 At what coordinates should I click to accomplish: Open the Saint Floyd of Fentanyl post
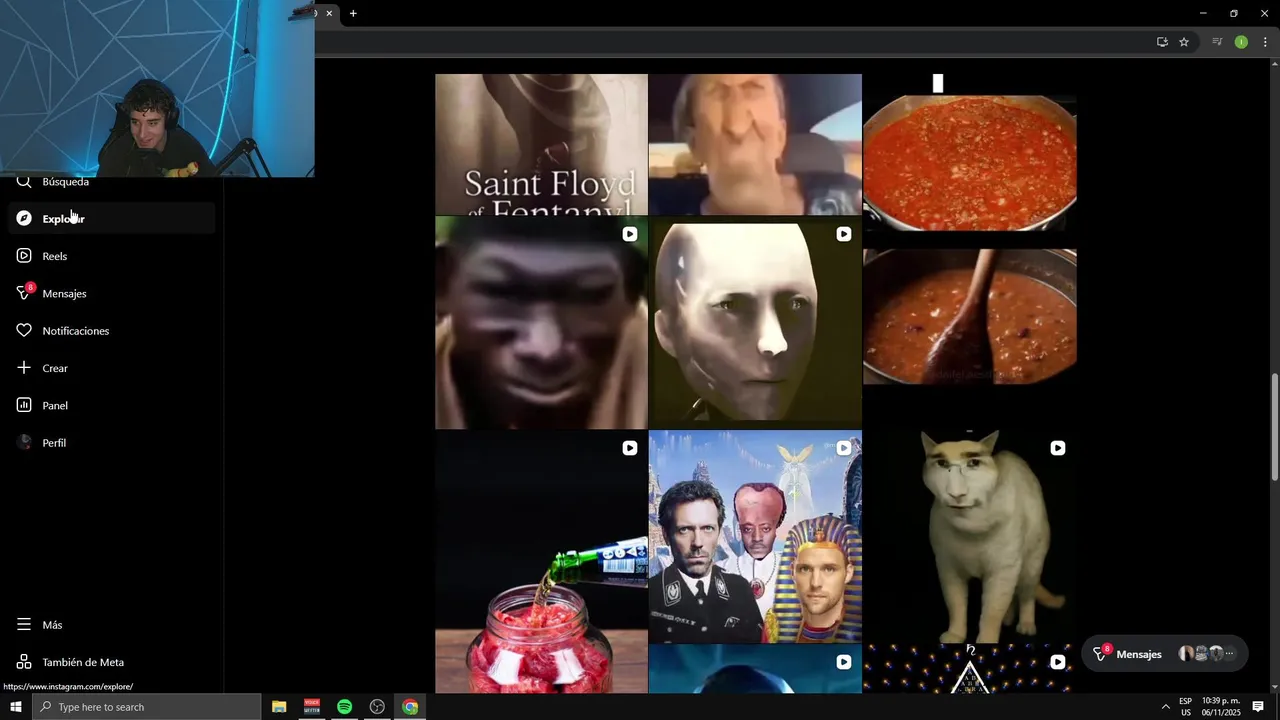(x=541, y=144)
